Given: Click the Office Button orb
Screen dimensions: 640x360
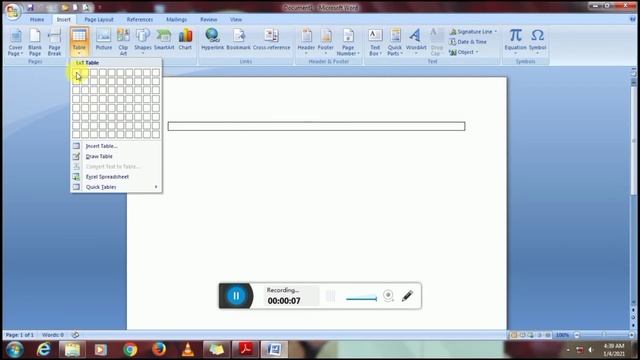Looking at the screenshot, I should click(13, 11).
